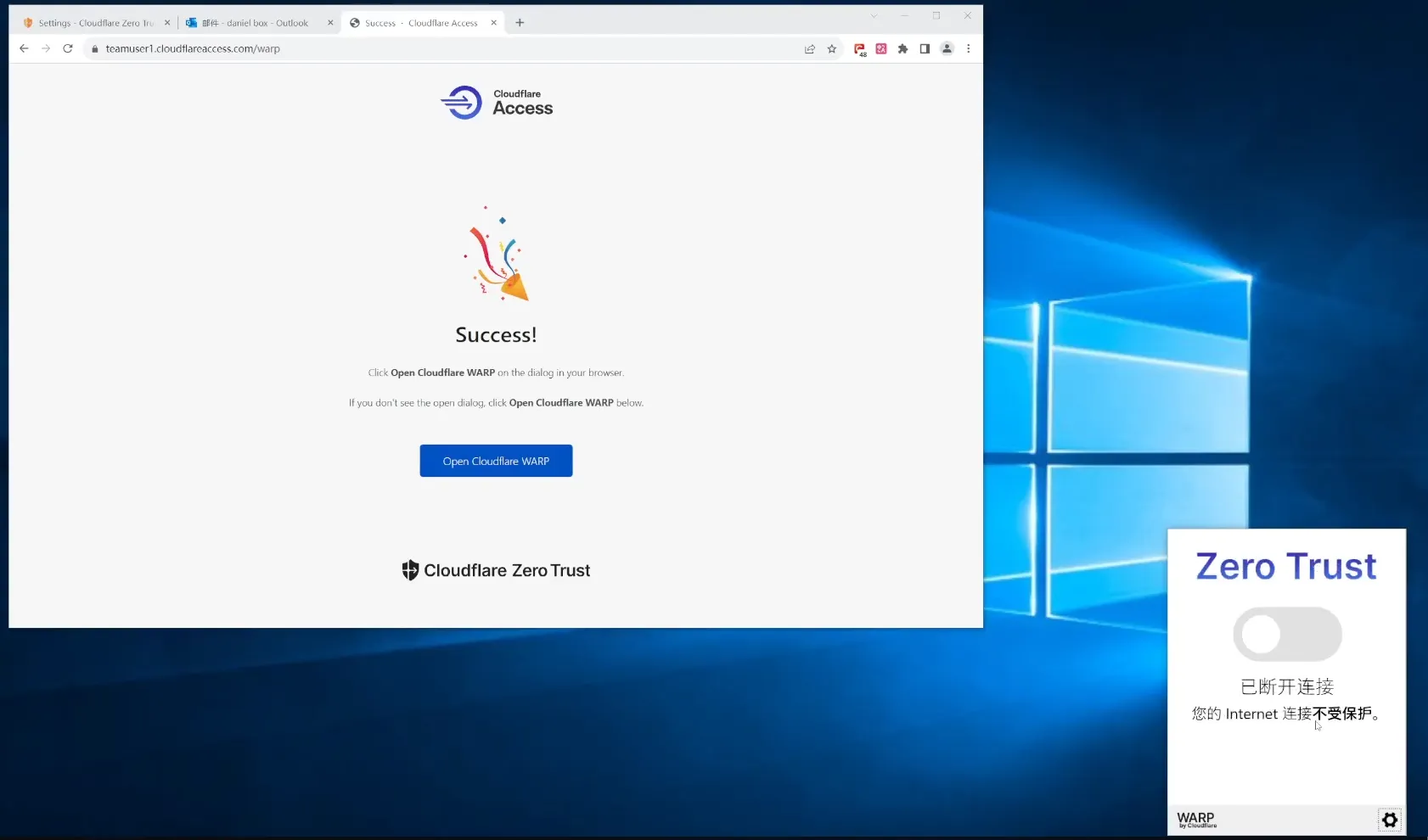Maximize the Chrome window
The height and width of the screenshot is (840, 1428).
click(x=936, y=16)
